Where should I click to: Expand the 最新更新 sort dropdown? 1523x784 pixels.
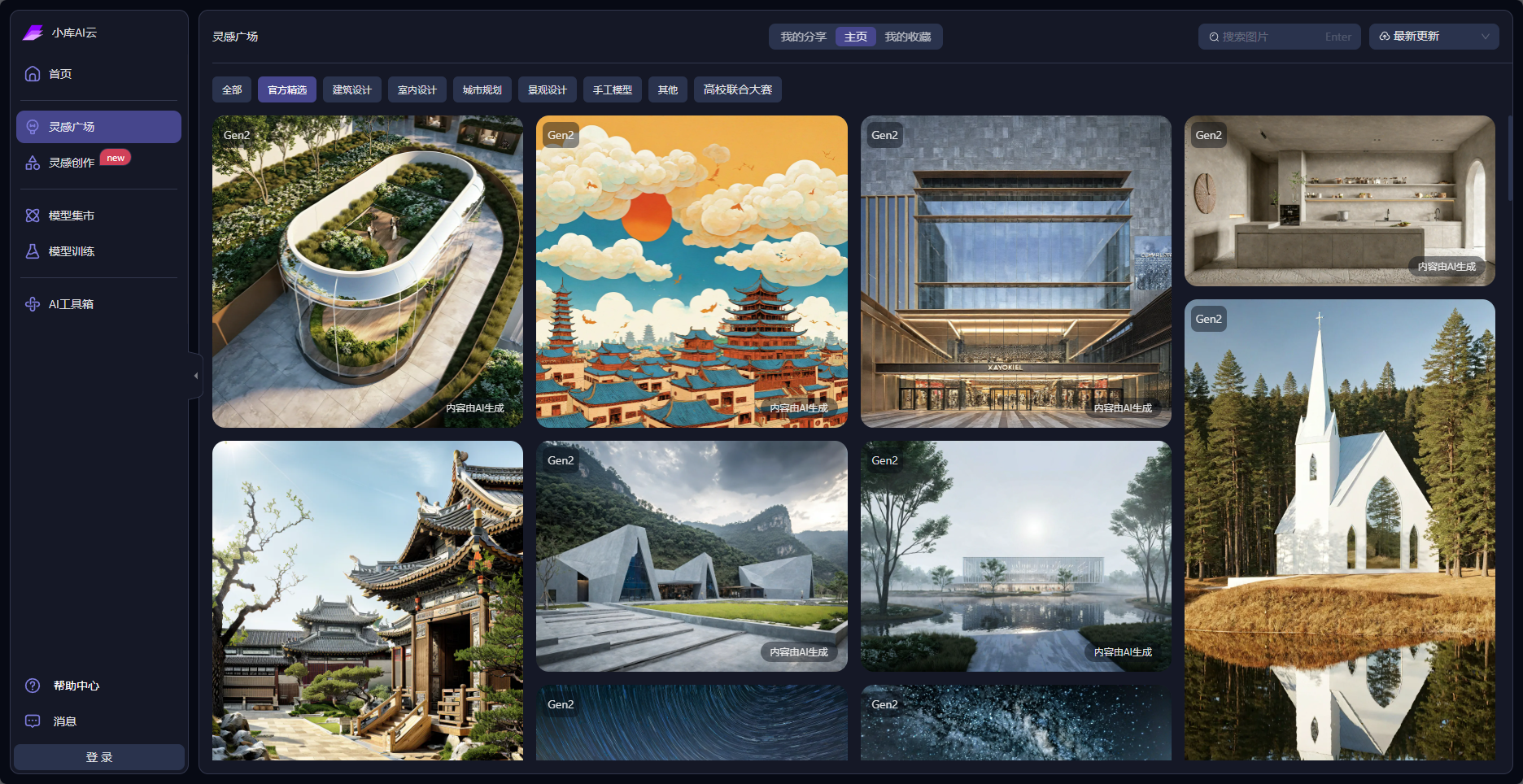pos(1434,37)
